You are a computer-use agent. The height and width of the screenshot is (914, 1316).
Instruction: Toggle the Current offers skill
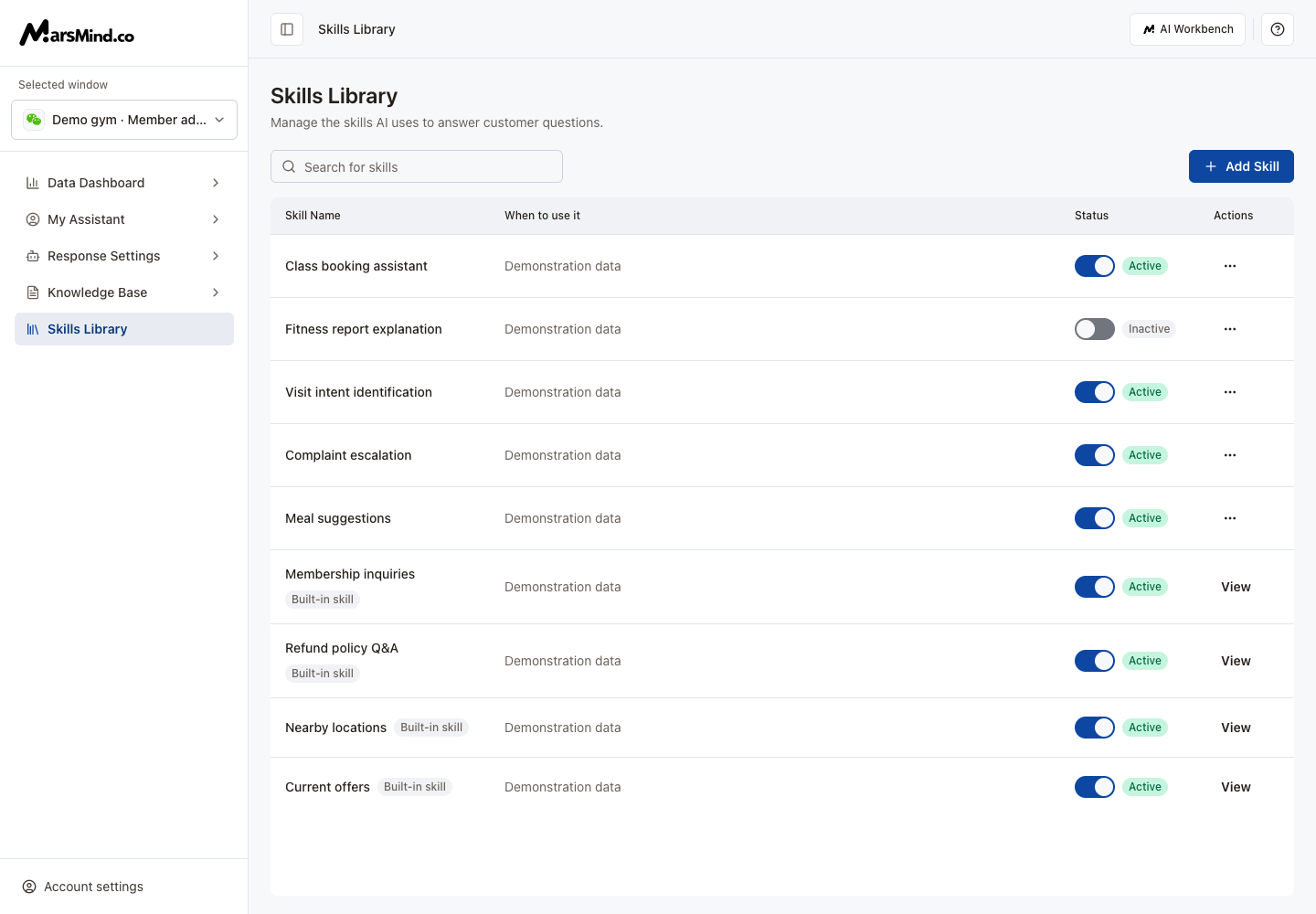[1095, 787]
